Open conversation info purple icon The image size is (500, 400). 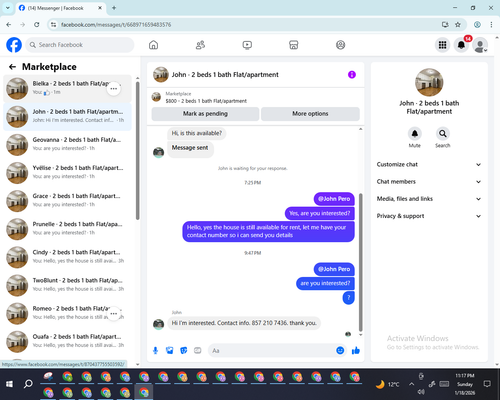(x=352, y=75)
